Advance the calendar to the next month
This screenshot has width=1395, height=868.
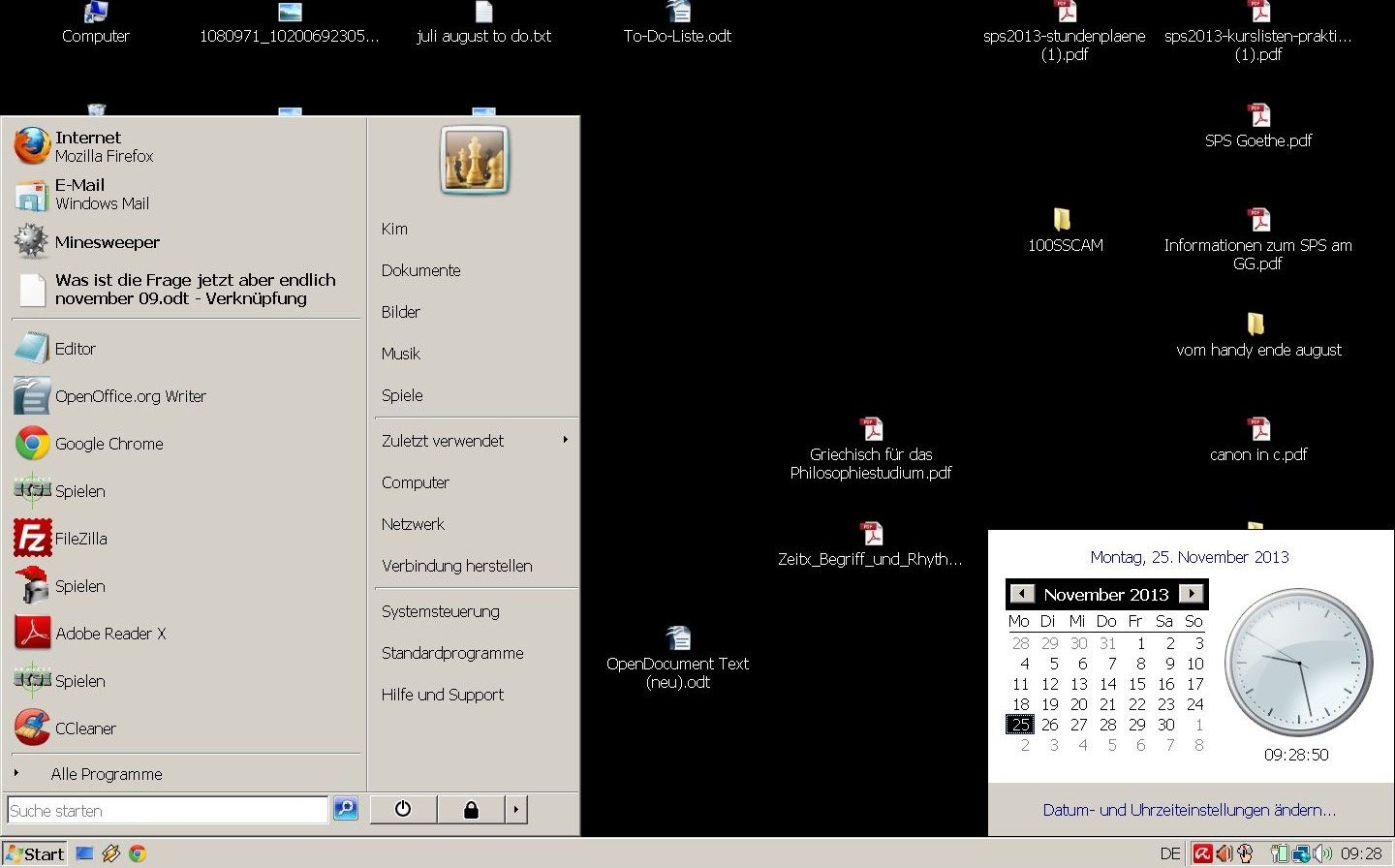click(x=1192, y=594)
